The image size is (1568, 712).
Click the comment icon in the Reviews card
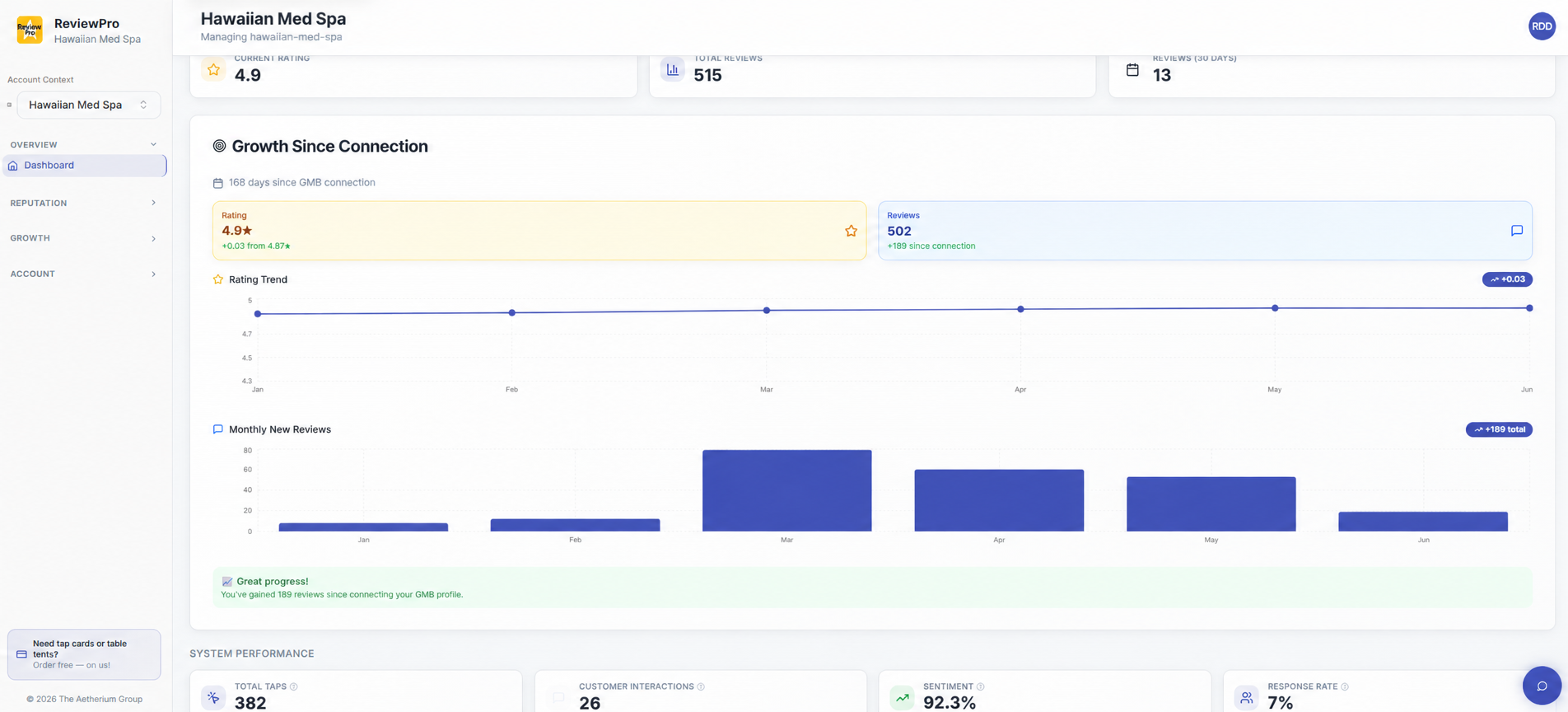pyautogui.click(x=1516, y=231)
